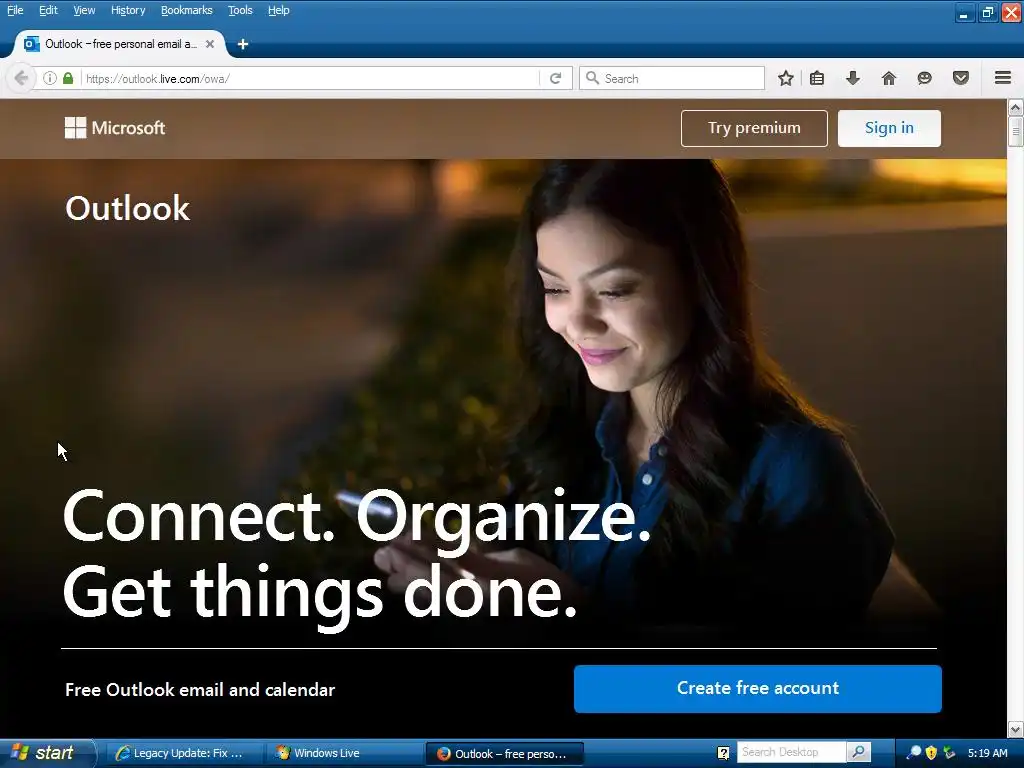Click the 5:19 AM clock
The image size is (1024, 768).
pyautogui.click(x=987, y=753)
